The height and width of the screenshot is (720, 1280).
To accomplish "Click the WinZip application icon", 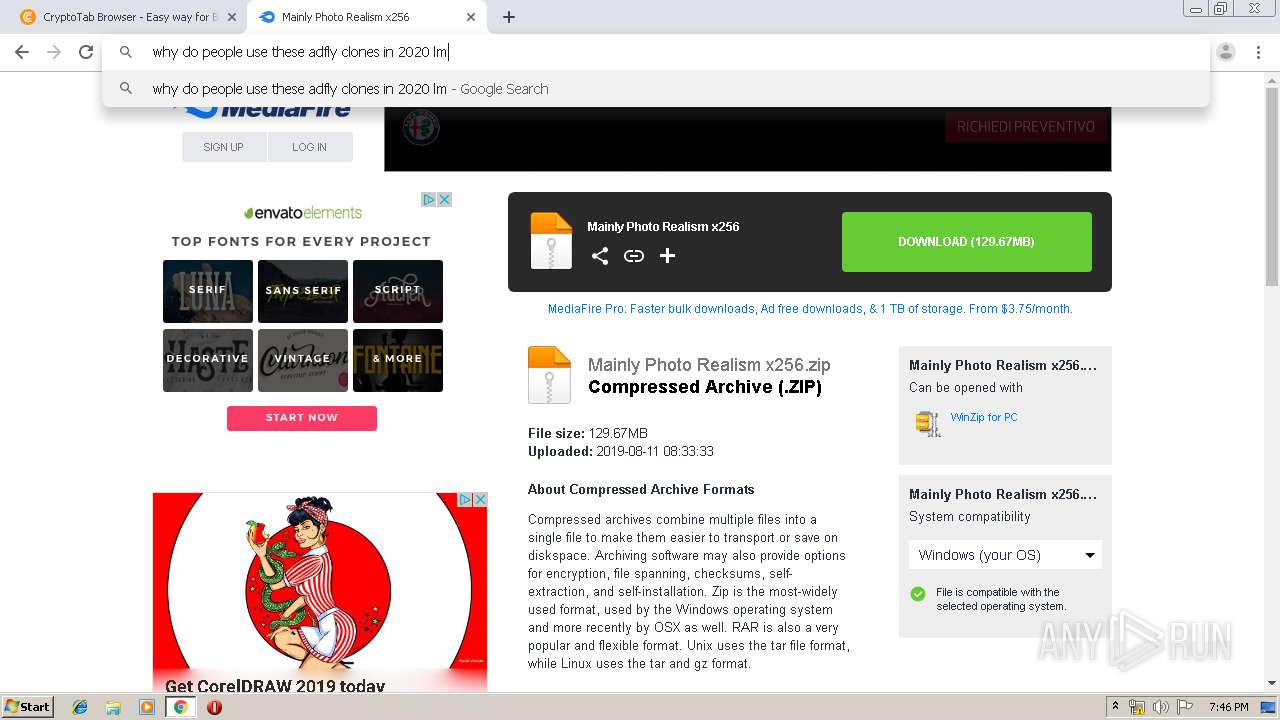I will 928,423.
